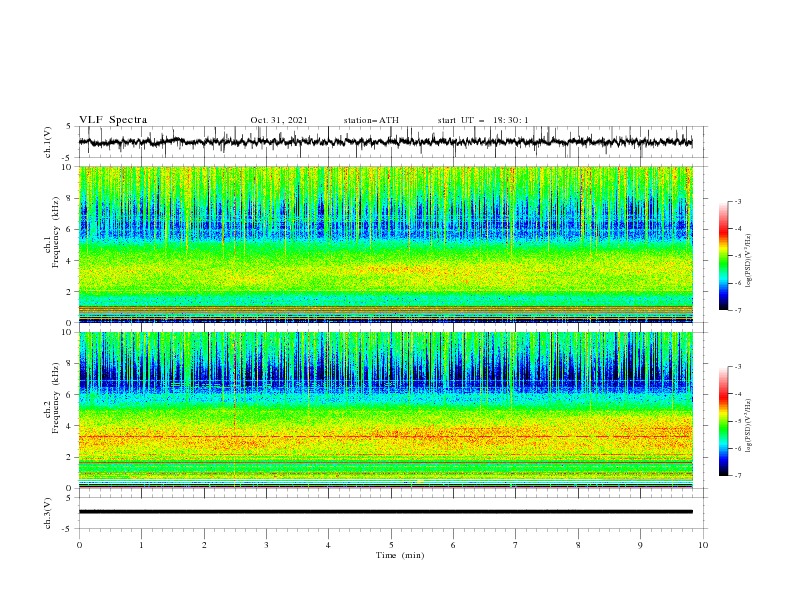The image size is (792, 612).
Task: Click the ch.1 spectrogram panel
Action: [x=386, y=244]
